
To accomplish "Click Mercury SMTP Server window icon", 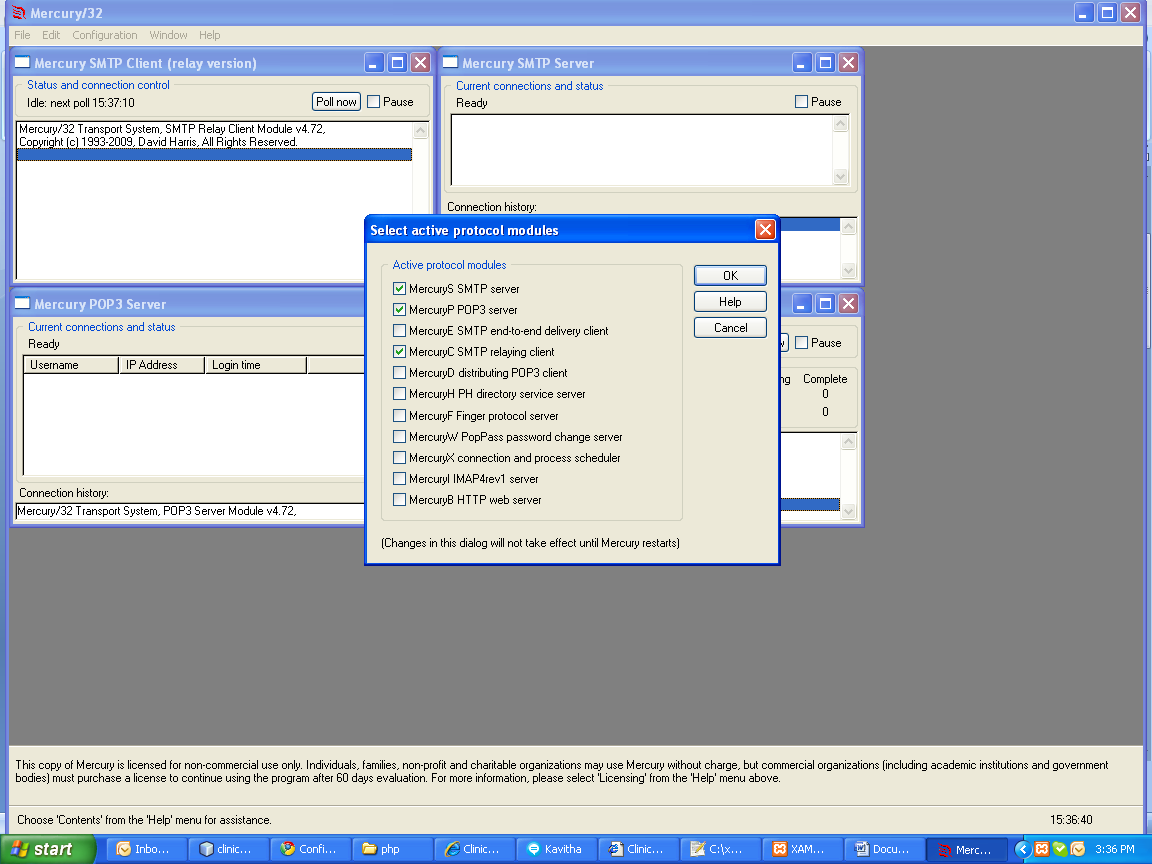I will [450, 62].
